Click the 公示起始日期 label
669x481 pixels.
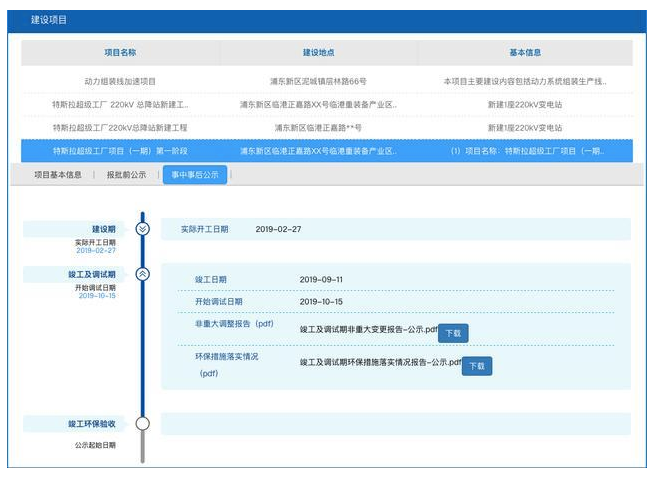95,445
